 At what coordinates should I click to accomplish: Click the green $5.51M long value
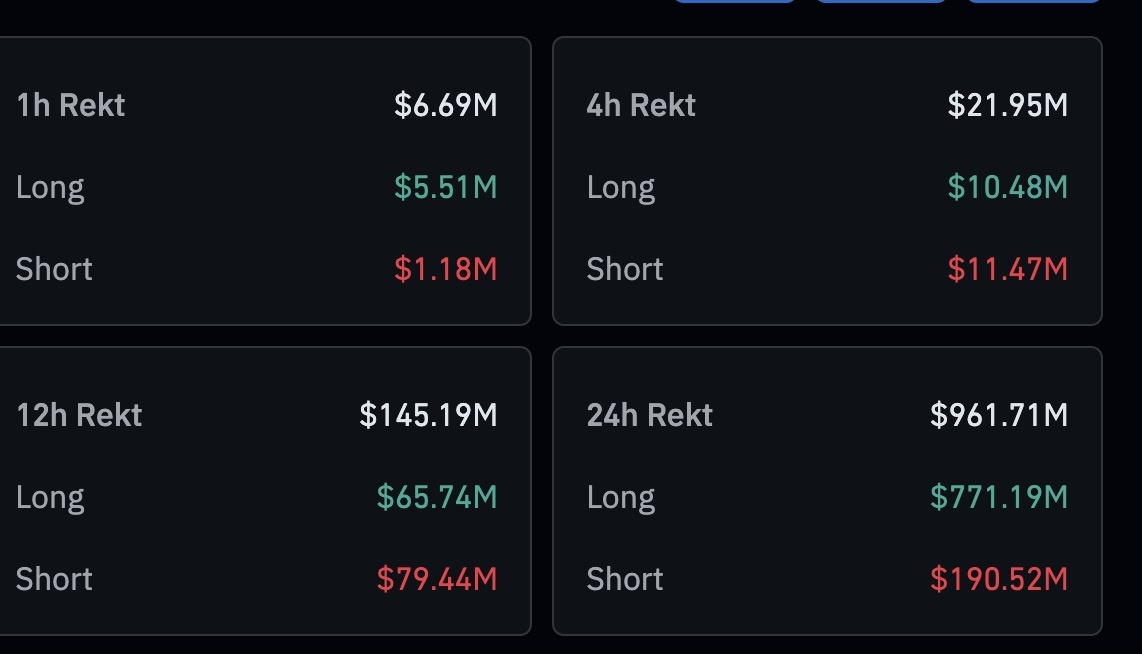click(446, 187)
